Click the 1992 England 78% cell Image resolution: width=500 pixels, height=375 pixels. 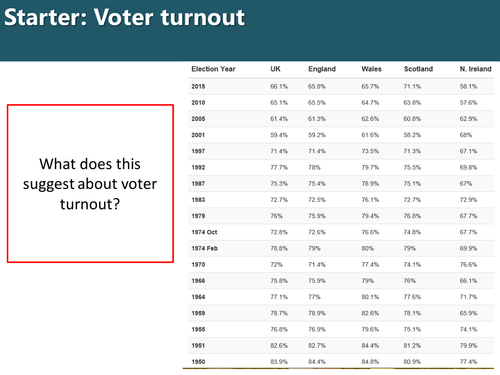[x=314, y=167]
